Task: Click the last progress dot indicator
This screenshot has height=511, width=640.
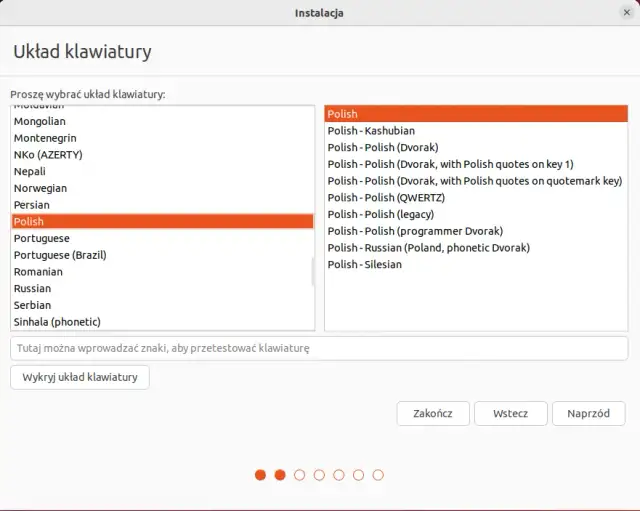Action: point(378,475)
